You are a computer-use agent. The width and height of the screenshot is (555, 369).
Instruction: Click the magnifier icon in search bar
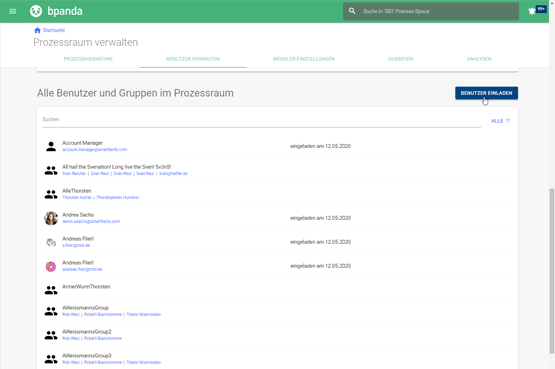pos(352,11)
